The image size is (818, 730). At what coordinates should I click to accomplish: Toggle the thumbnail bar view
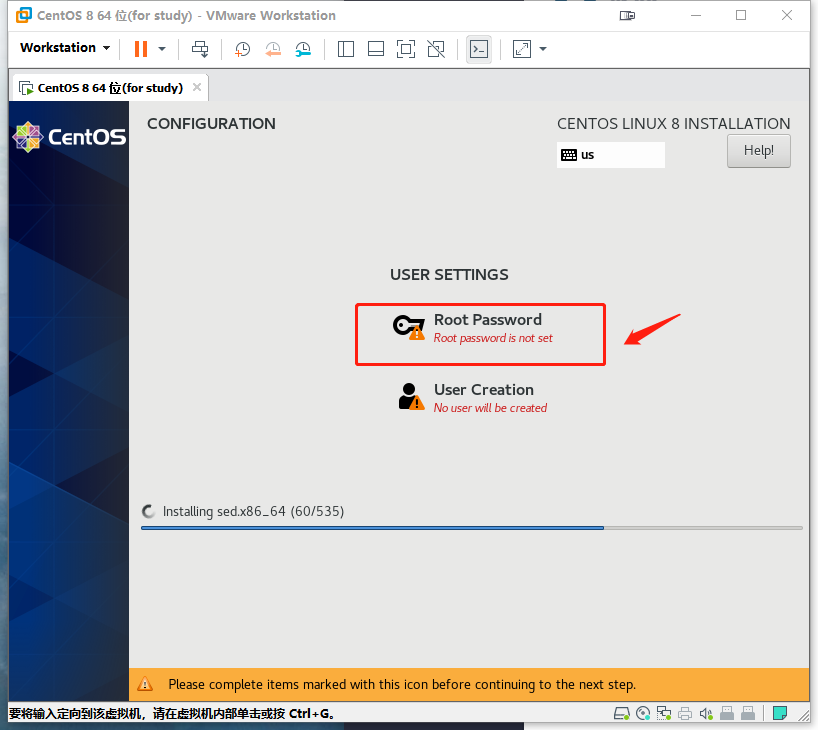(376, 49)
